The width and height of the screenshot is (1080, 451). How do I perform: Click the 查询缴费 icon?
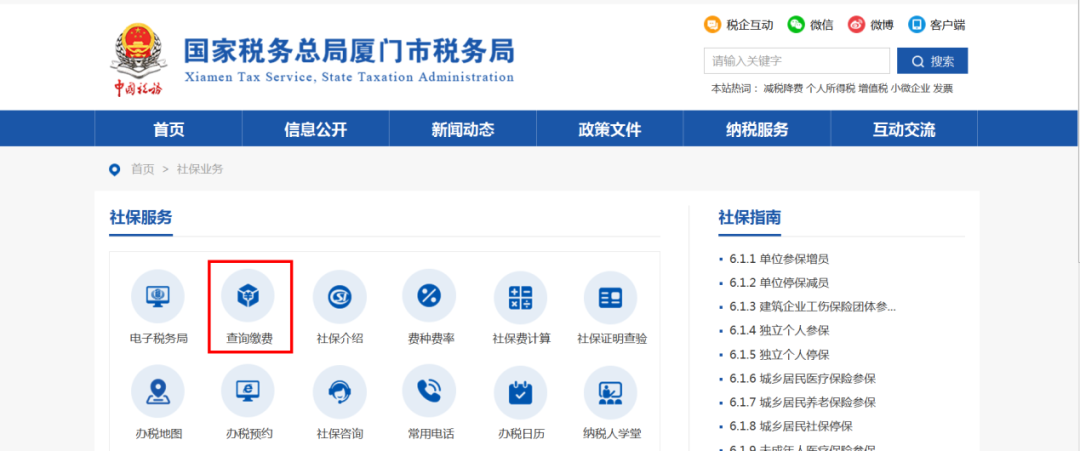click(248, 296)
